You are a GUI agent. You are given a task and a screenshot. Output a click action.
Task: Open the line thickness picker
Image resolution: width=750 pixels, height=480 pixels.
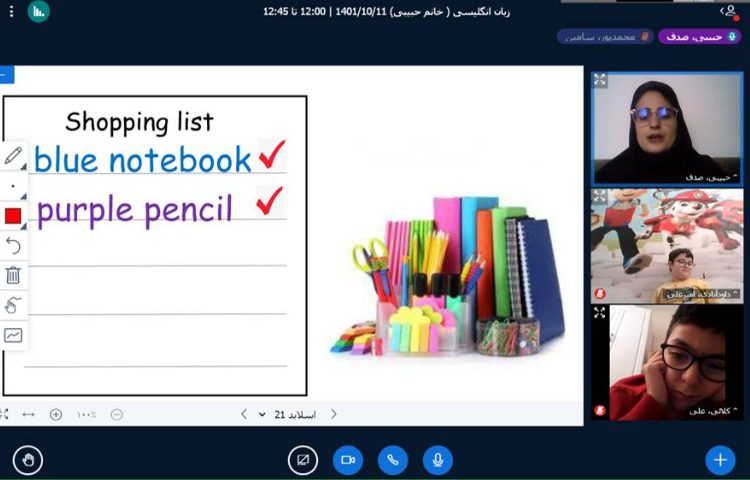(x=13, y=186)
